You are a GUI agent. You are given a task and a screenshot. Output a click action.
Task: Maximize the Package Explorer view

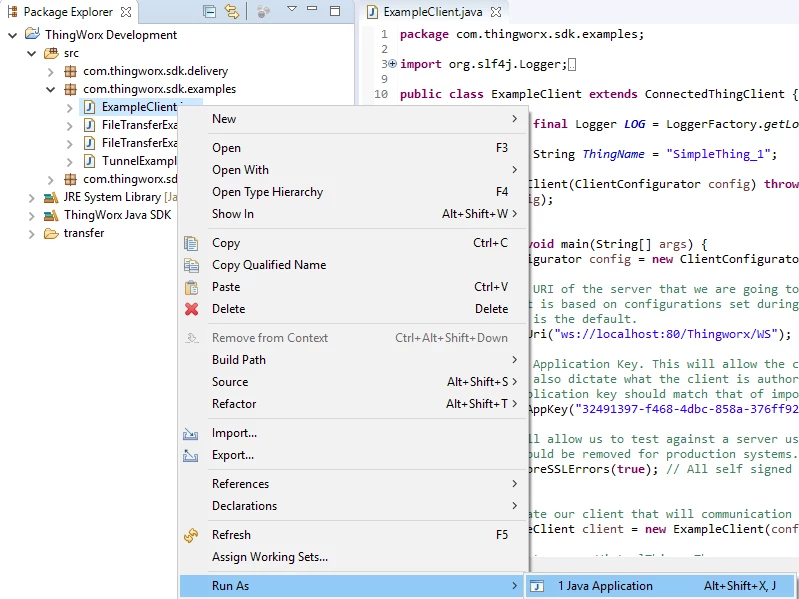[335, 11]
